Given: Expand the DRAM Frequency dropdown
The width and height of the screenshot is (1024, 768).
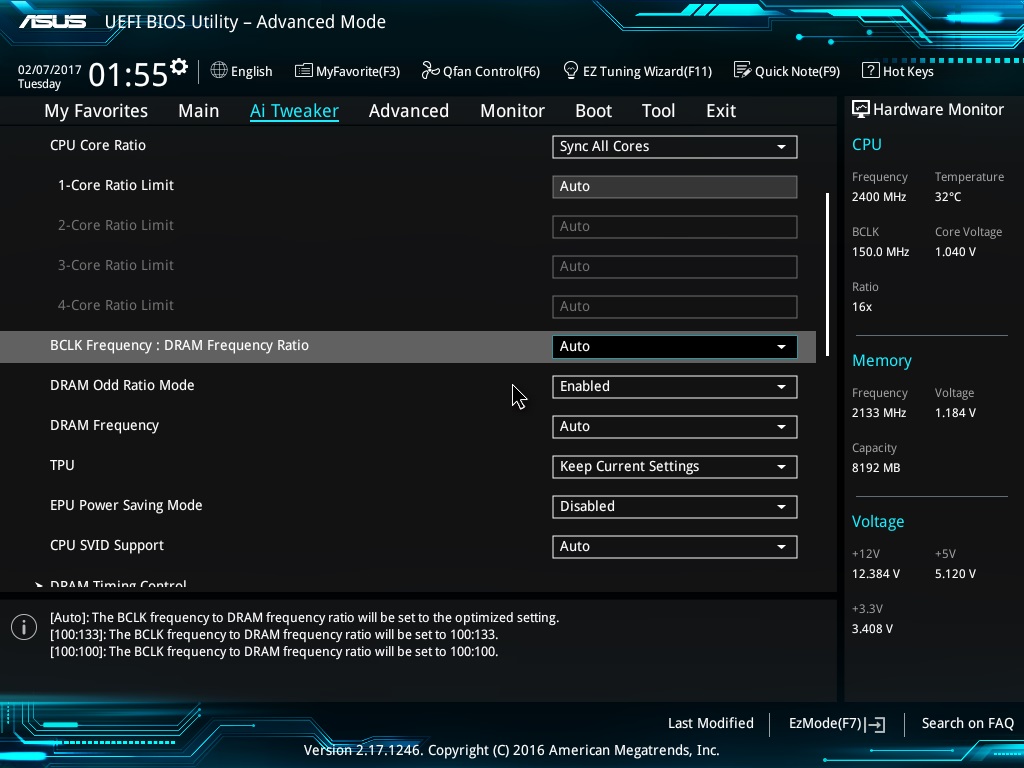Looking at the screenshot, I should (x=675, y=426).
